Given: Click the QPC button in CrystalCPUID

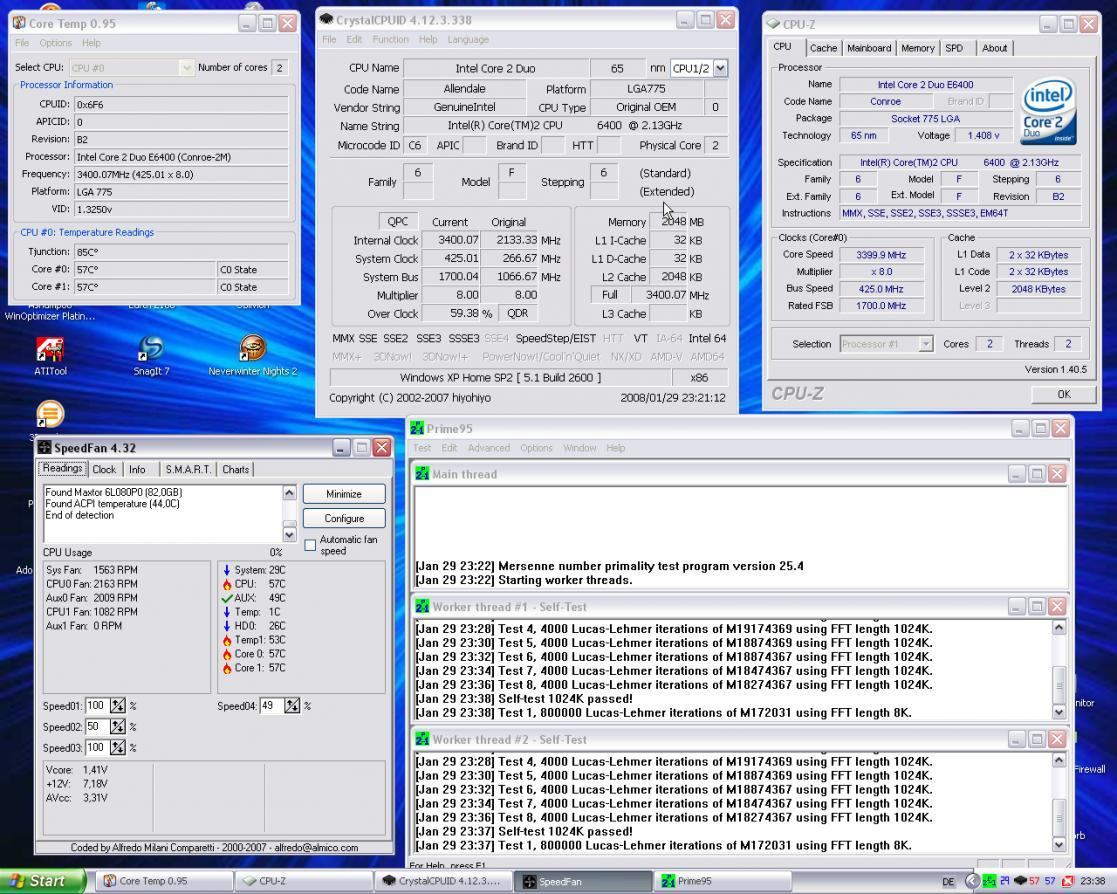Looking at the screenshot, I should [x=398, y=222].
